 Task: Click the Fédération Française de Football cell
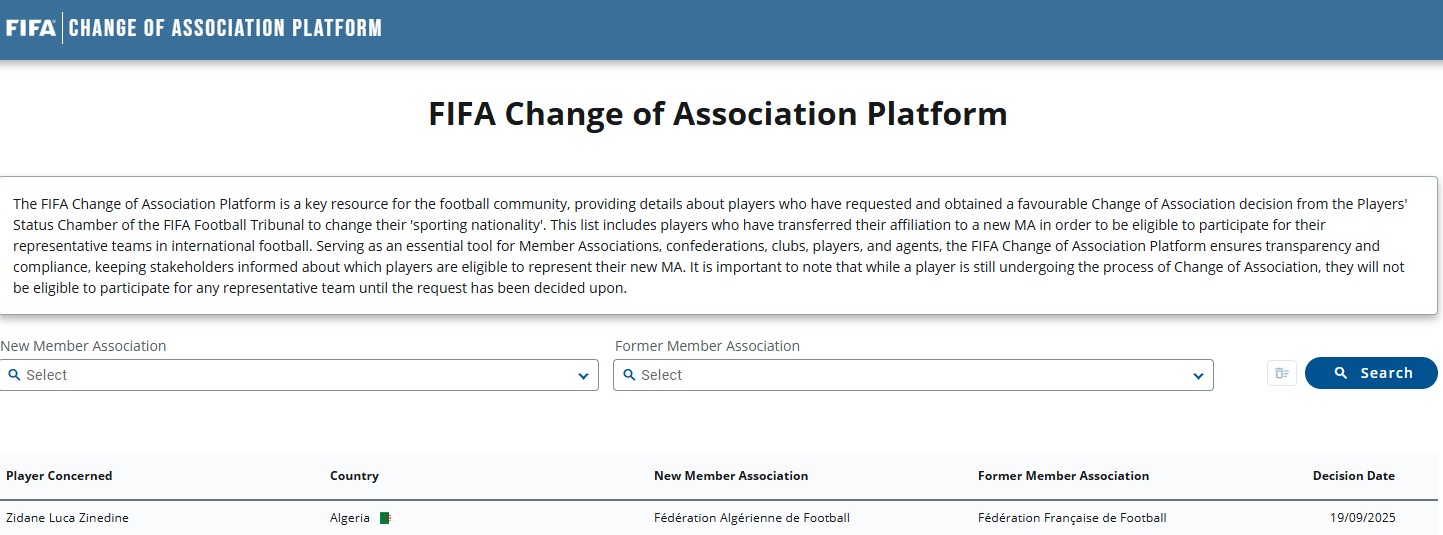(1072, 518)
